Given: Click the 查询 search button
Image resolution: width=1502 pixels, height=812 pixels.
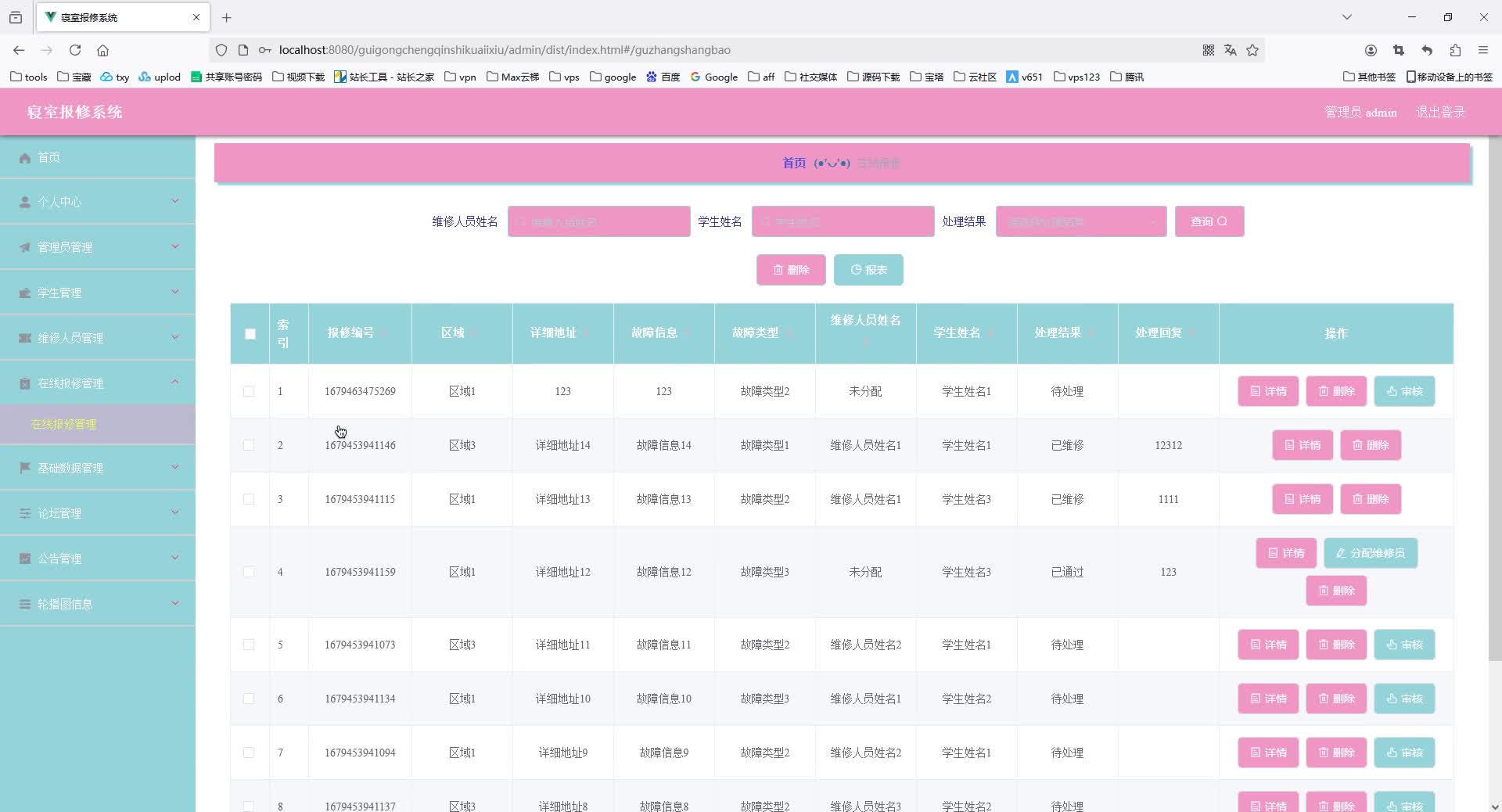Looking at the screenshot, I should (1209, 222).
